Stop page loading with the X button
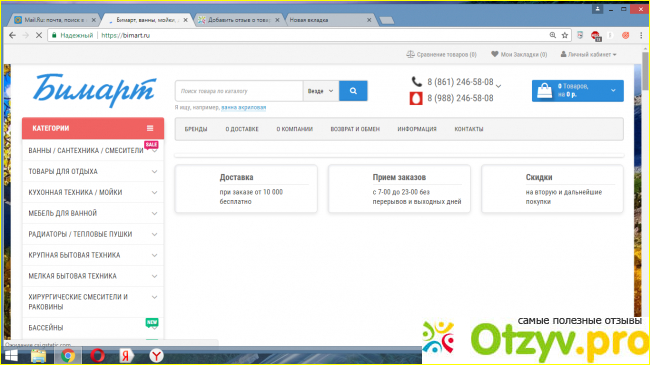The image size is (650, 365). [x=39, y=36]
